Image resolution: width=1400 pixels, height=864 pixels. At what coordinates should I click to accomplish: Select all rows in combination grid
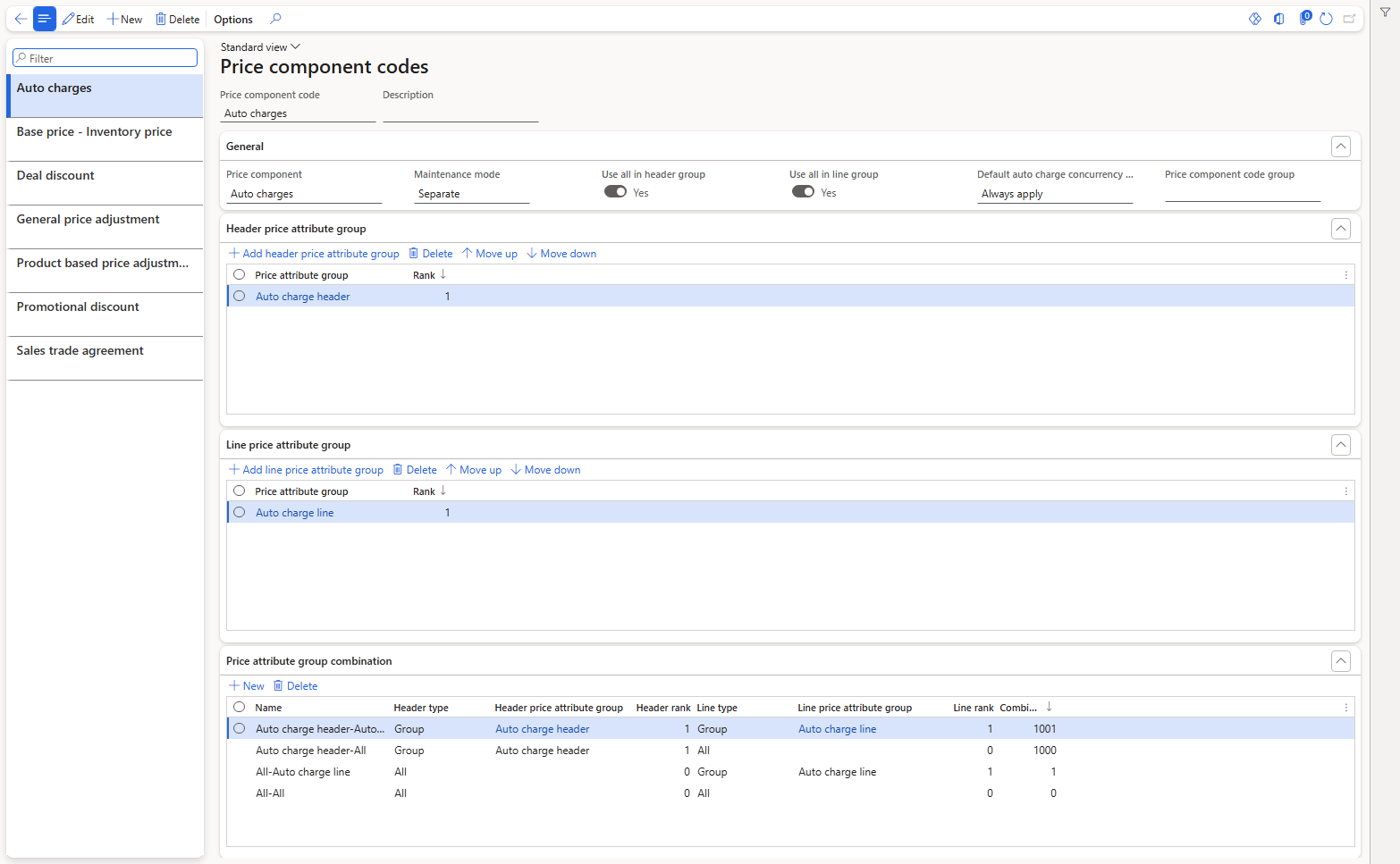pos(240,707)
